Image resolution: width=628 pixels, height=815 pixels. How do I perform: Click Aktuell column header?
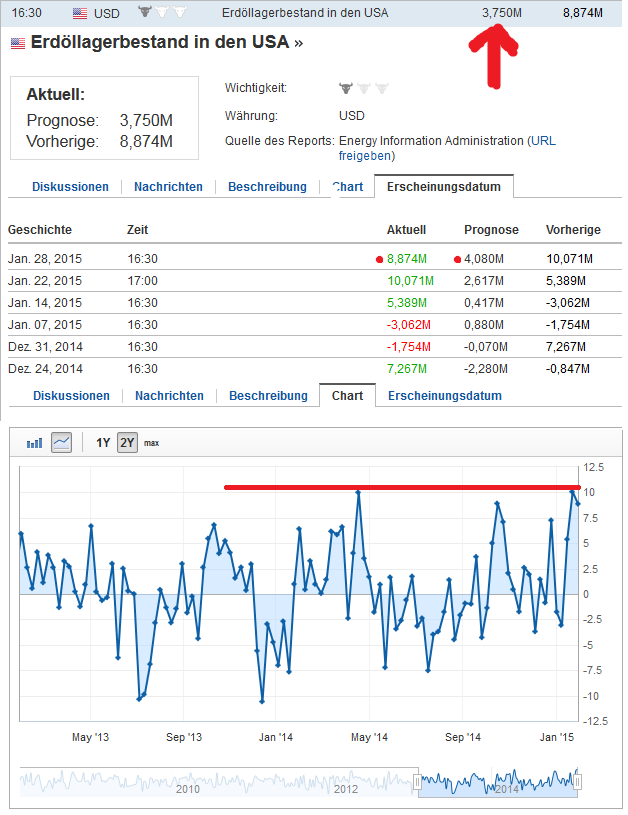pos(406,230)
